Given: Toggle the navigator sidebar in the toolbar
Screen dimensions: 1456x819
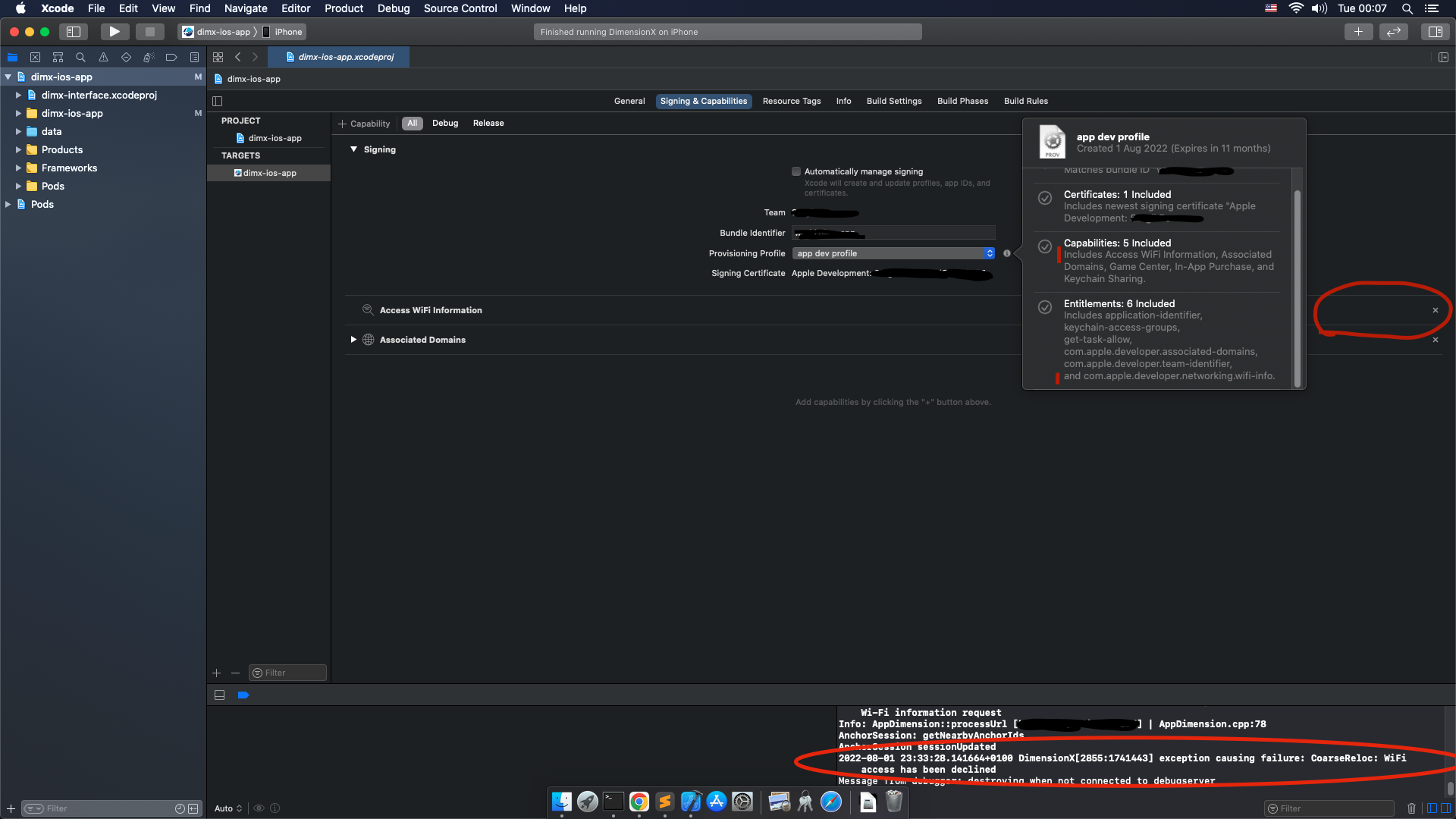Looking at the screenshot, I should 74,32.
